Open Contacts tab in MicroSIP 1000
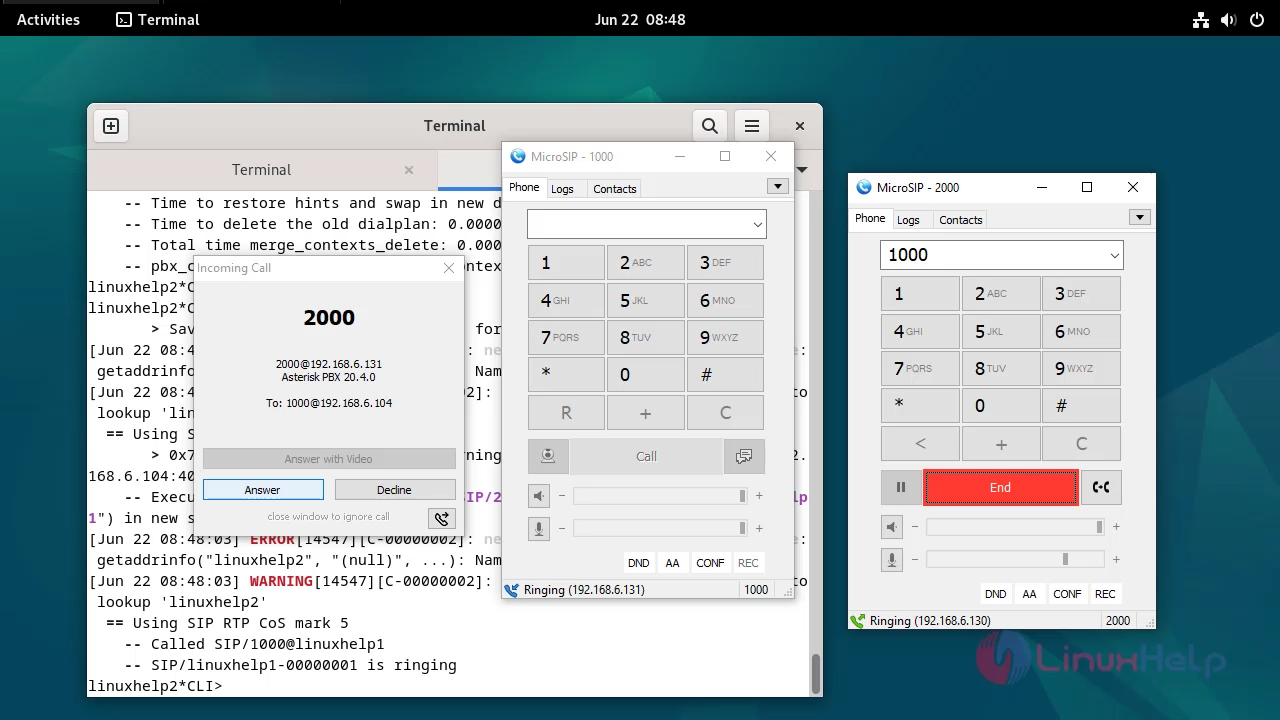 coord(615,189)
